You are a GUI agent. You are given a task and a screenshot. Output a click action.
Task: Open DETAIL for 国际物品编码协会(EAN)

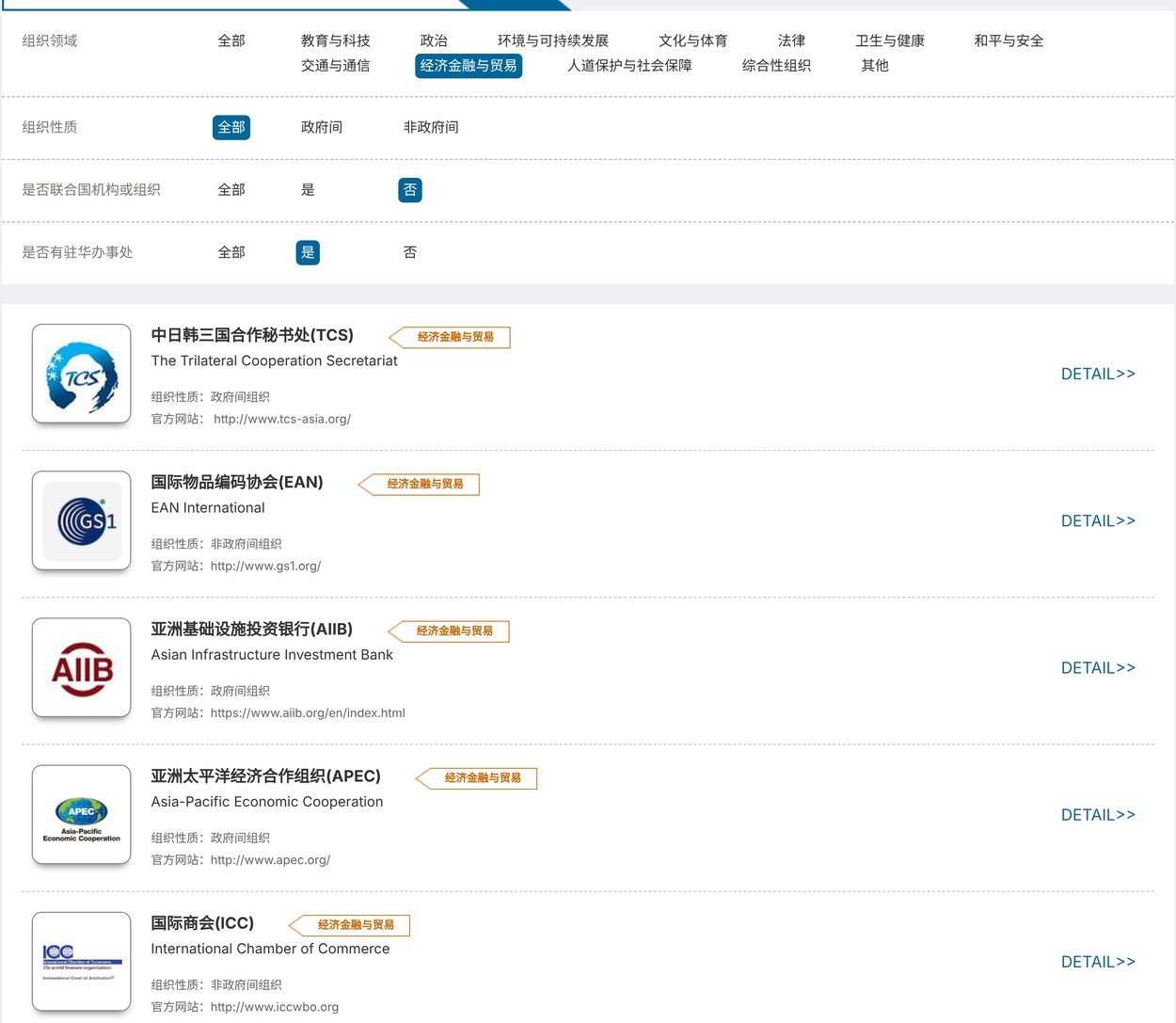click(1098, 520)
